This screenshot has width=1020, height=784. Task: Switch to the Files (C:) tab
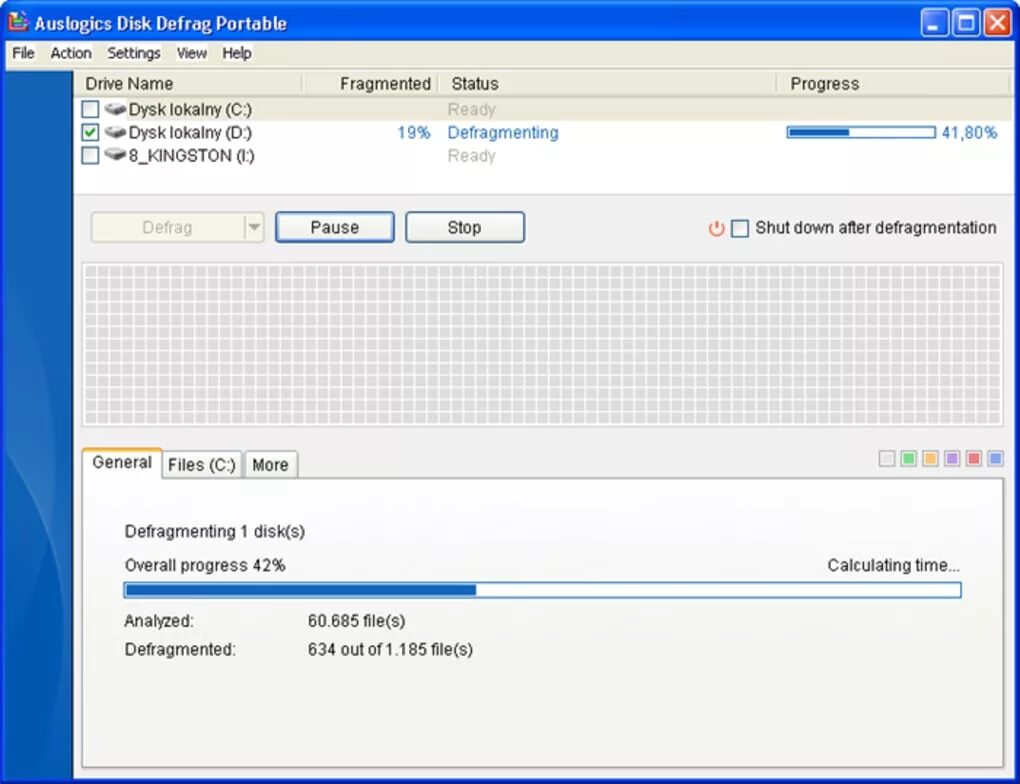(202, 465)
